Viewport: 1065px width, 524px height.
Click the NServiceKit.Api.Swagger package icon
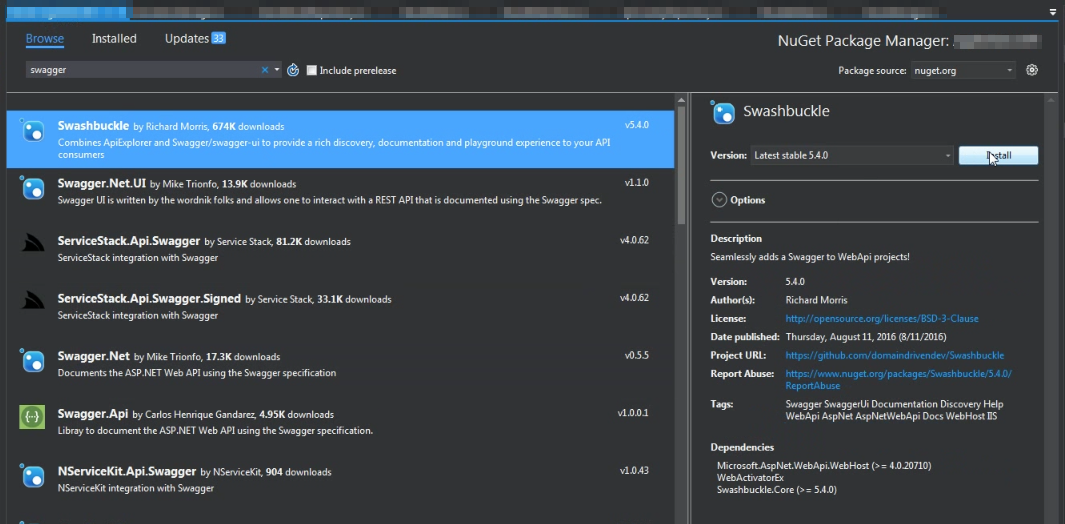pyautogui.click(x=33, y=476)
